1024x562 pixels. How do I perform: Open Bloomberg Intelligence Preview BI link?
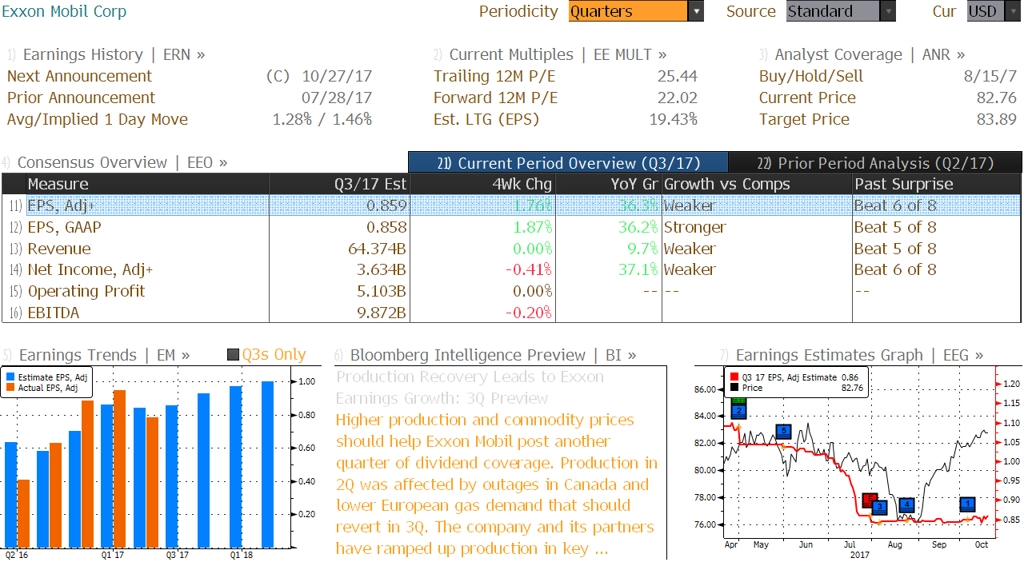tap(485, 354)
